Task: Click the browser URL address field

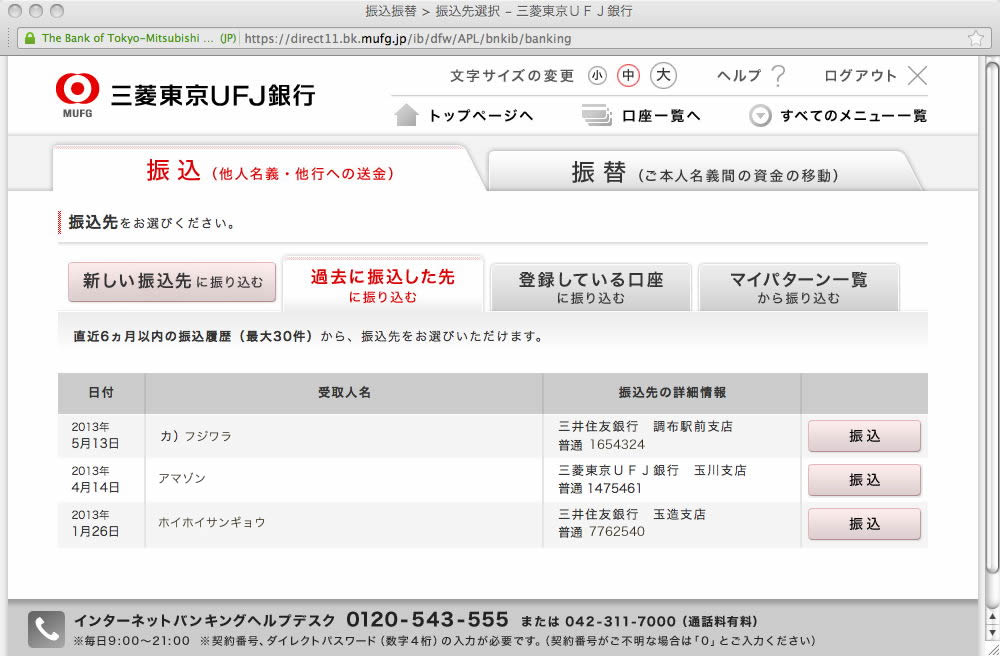Action: click(x=600, y=39)
